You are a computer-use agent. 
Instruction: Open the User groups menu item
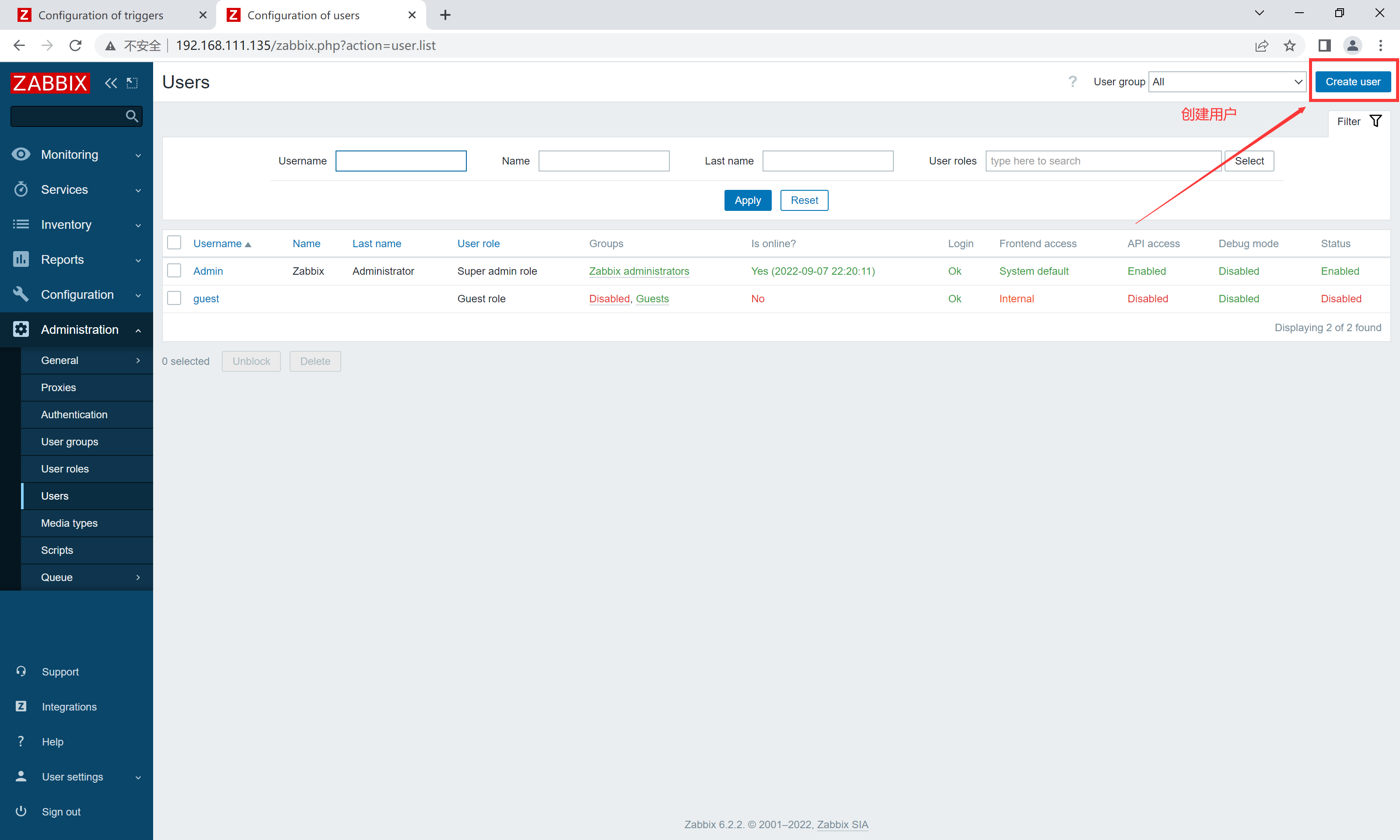coord(87,442)
